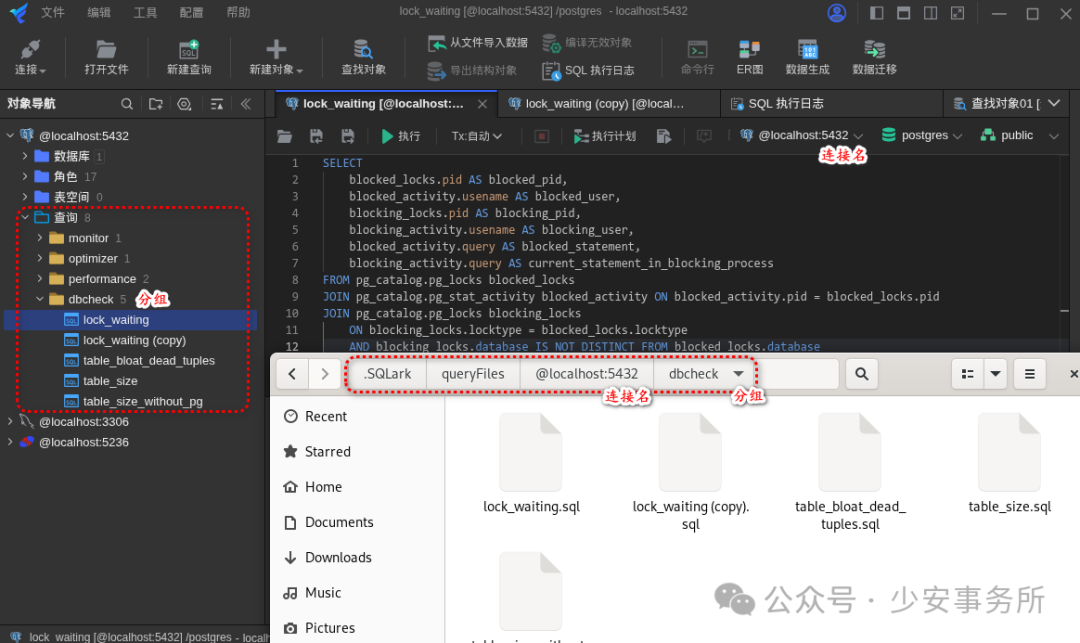
Task: Open the 连接 connection tool
Action: click(30, 56)
